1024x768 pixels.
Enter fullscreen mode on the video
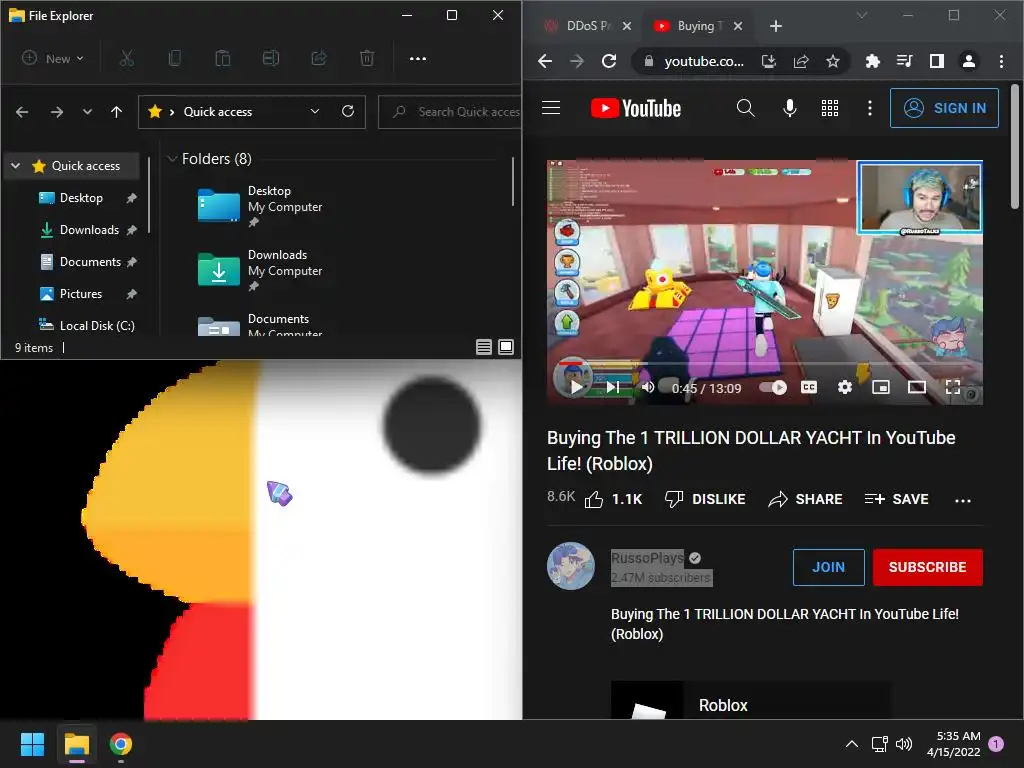pyautogui.click(x=953, y=387)
